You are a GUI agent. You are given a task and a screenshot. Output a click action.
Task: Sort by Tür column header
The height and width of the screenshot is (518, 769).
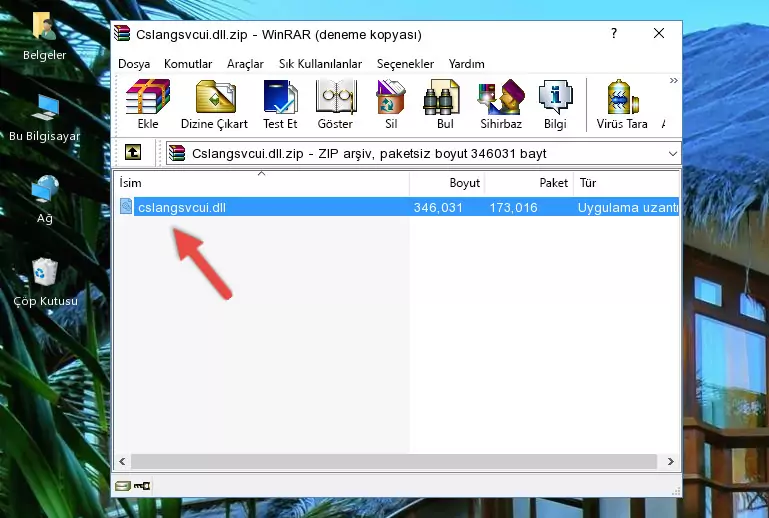click(x=626, y=183)
